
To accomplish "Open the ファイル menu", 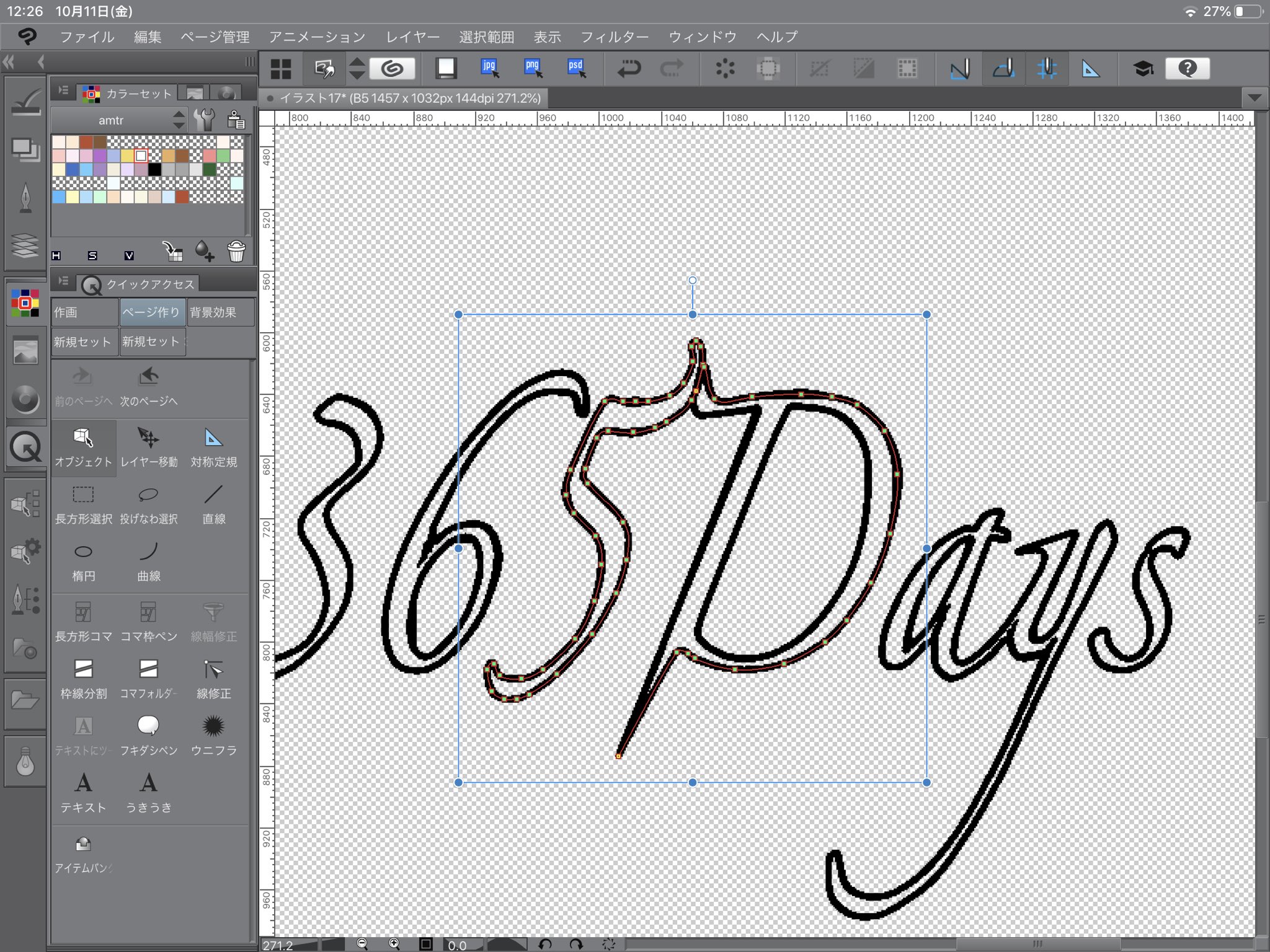I will click(87, 37).
